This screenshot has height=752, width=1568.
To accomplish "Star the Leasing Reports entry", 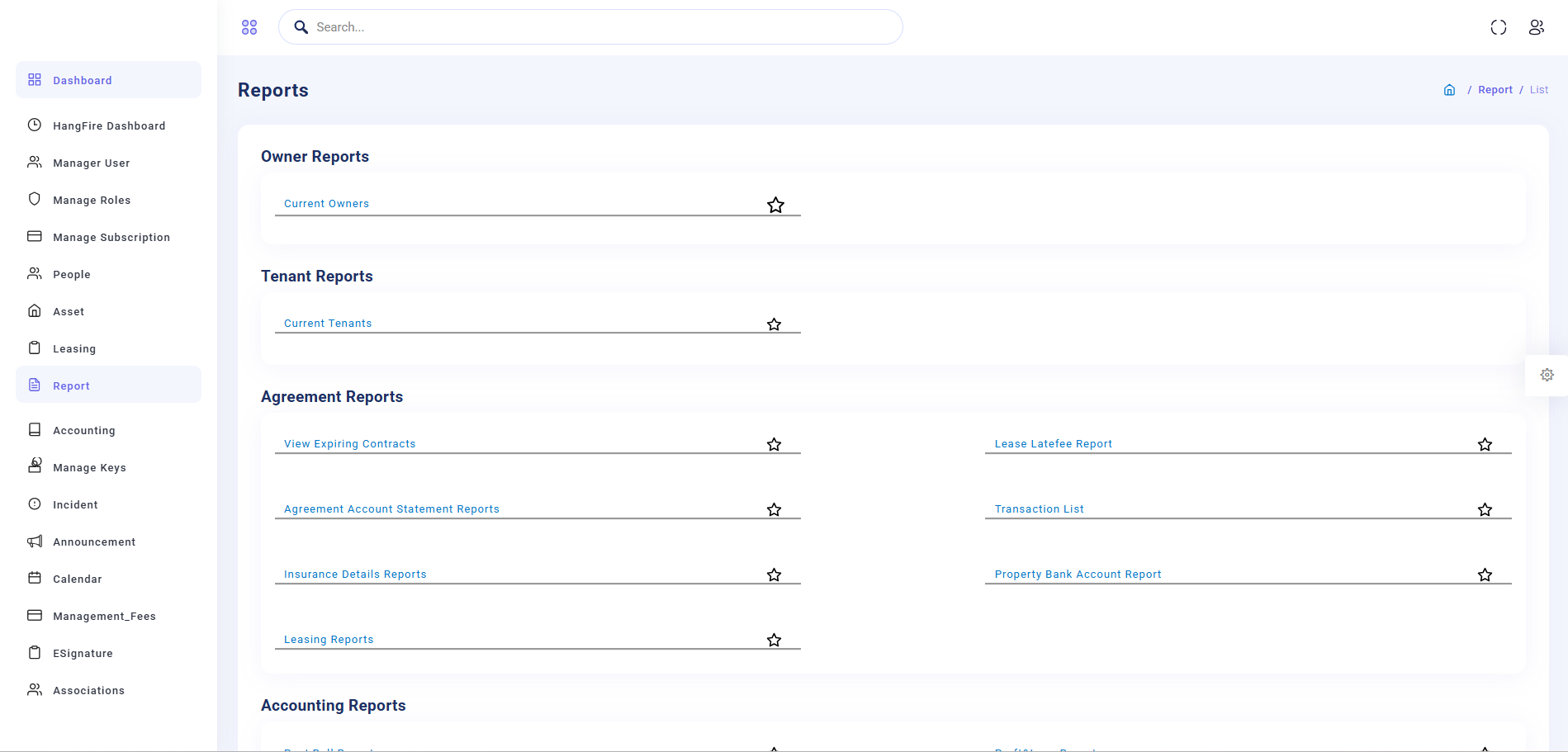I will click(x=774, y=640).
